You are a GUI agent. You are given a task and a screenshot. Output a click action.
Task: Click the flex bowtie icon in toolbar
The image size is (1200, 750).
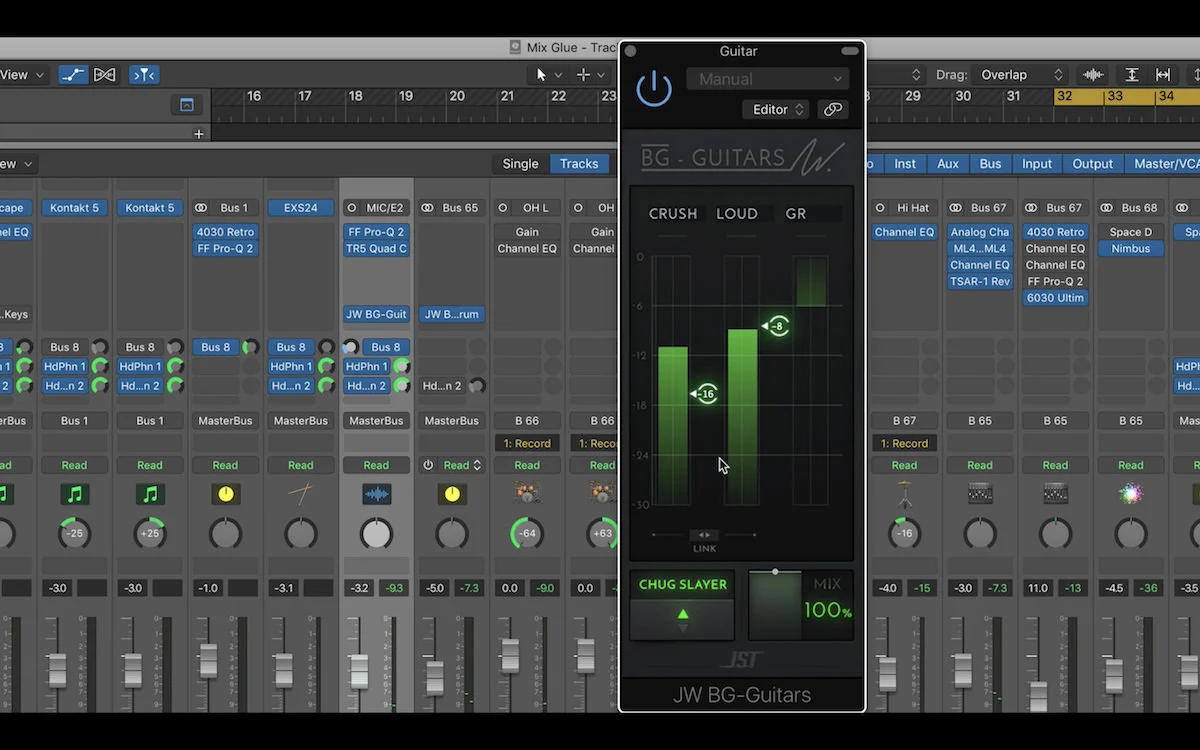(104, 75)
